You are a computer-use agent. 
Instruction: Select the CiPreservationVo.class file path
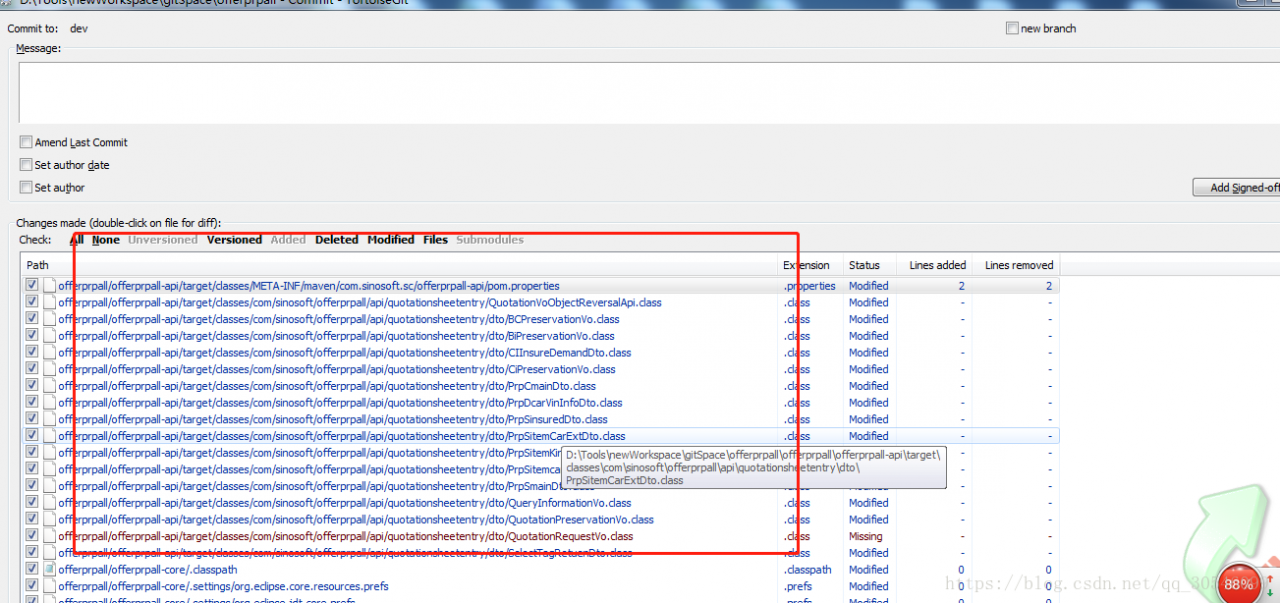point(337,369)
